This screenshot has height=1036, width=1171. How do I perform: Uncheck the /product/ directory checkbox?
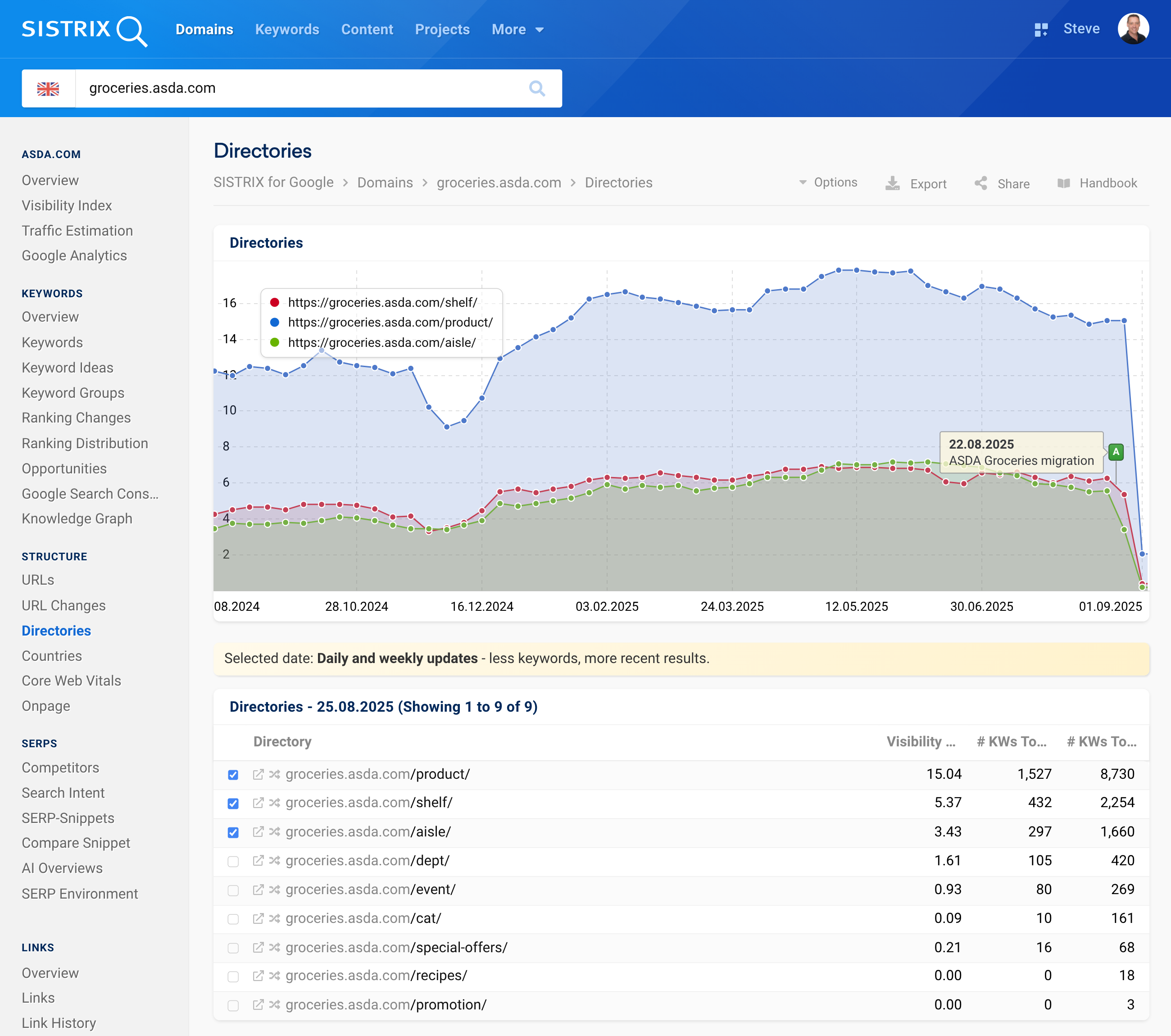click(233, 775)
